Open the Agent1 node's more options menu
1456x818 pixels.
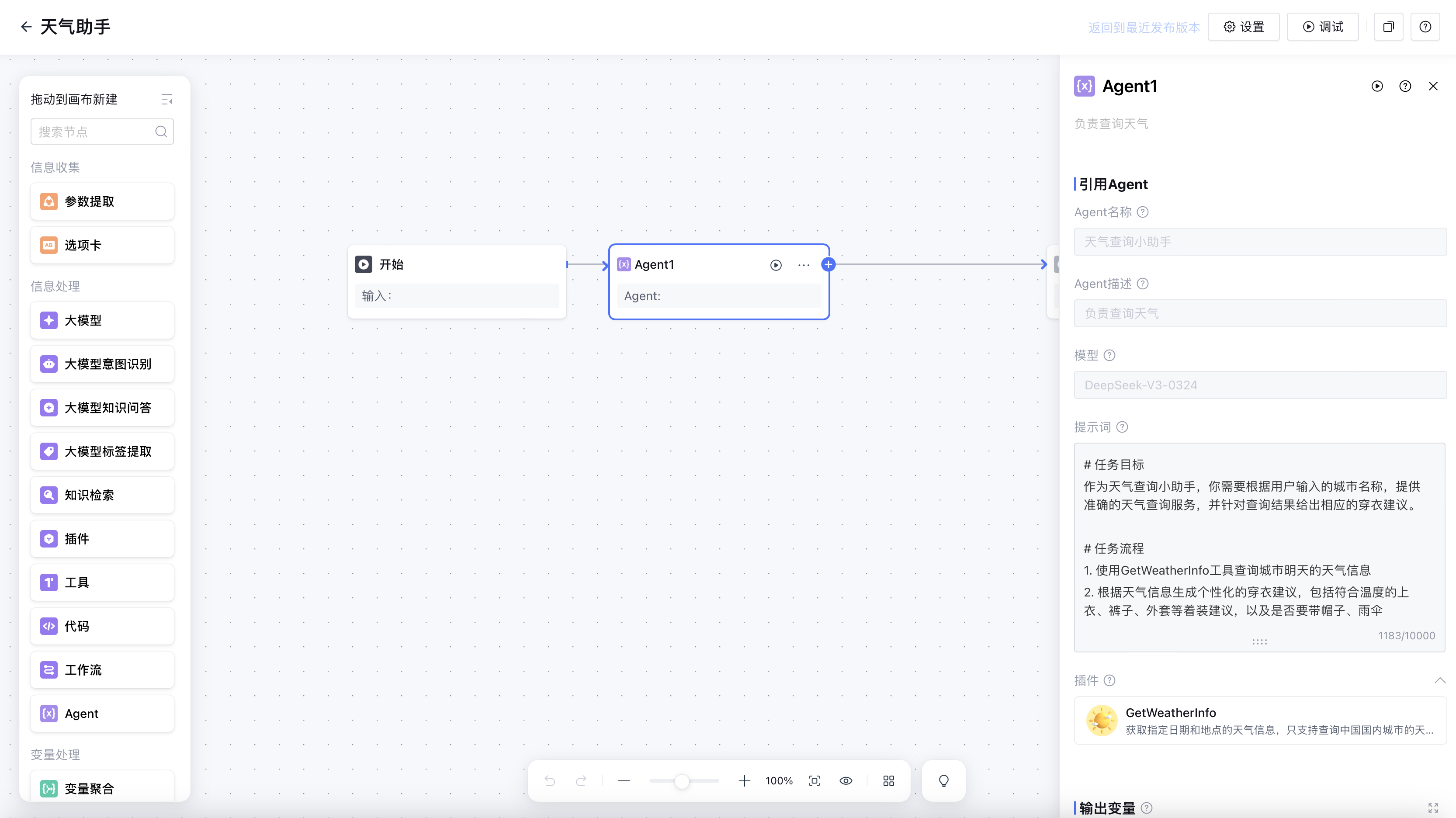point(803,265)
